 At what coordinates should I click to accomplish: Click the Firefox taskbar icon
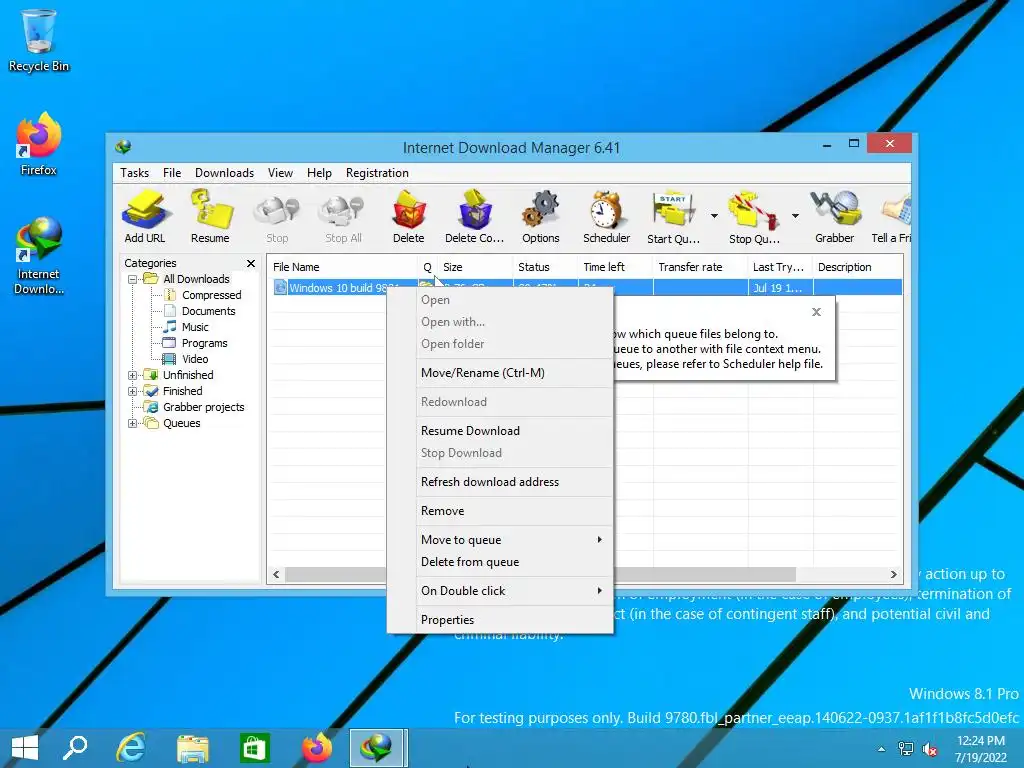(x=317, y=748)
